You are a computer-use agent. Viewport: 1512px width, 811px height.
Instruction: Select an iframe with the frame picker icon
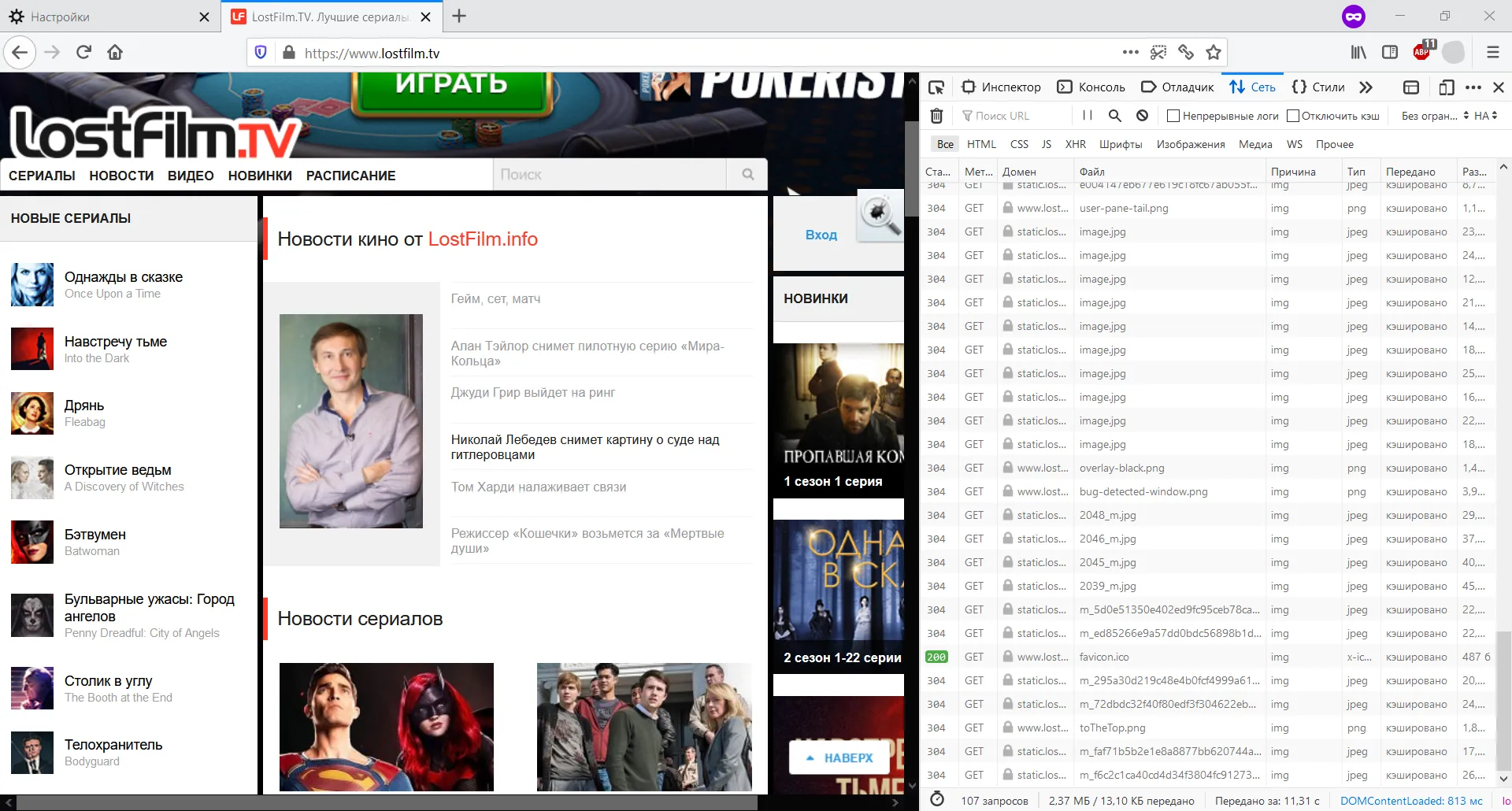point(1411,87)
